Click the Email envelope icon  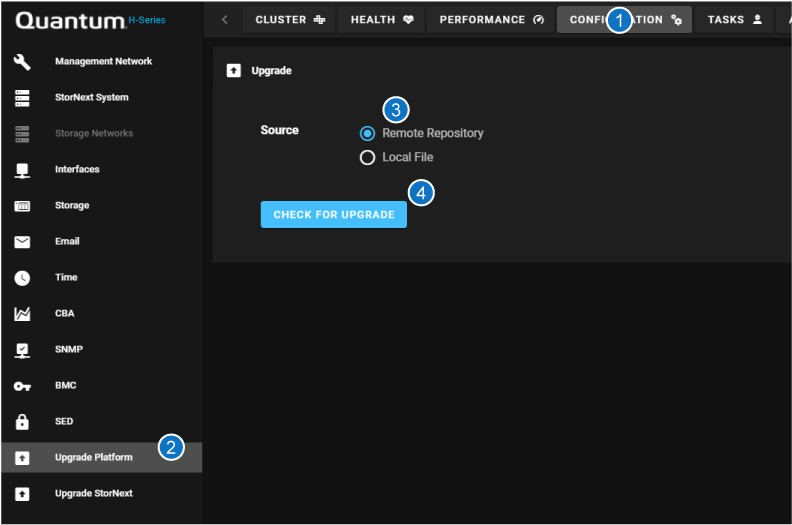(22, 242)
